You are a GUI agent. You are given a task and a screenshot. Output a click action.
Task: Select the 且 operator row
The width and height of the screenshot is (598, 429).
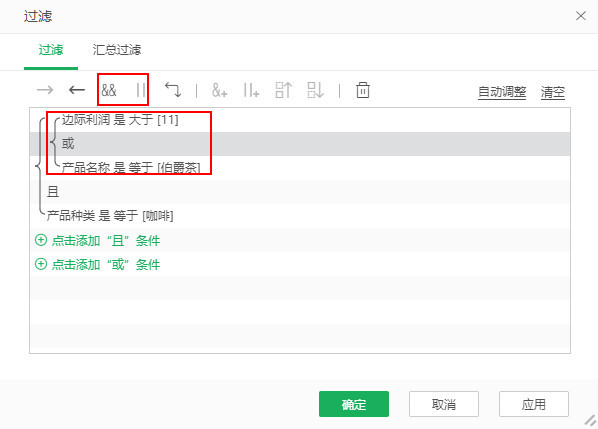tap(300, 192)
